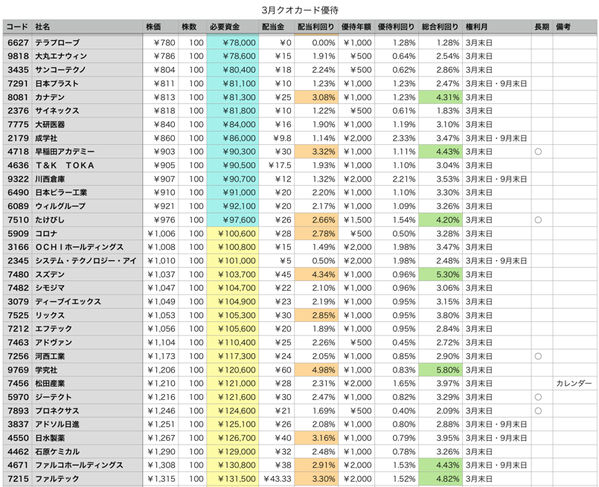Select the サンコーテクノ name cell
Image resolution: width=599 pixels, height=487 pixels.
tap(87, 70)
